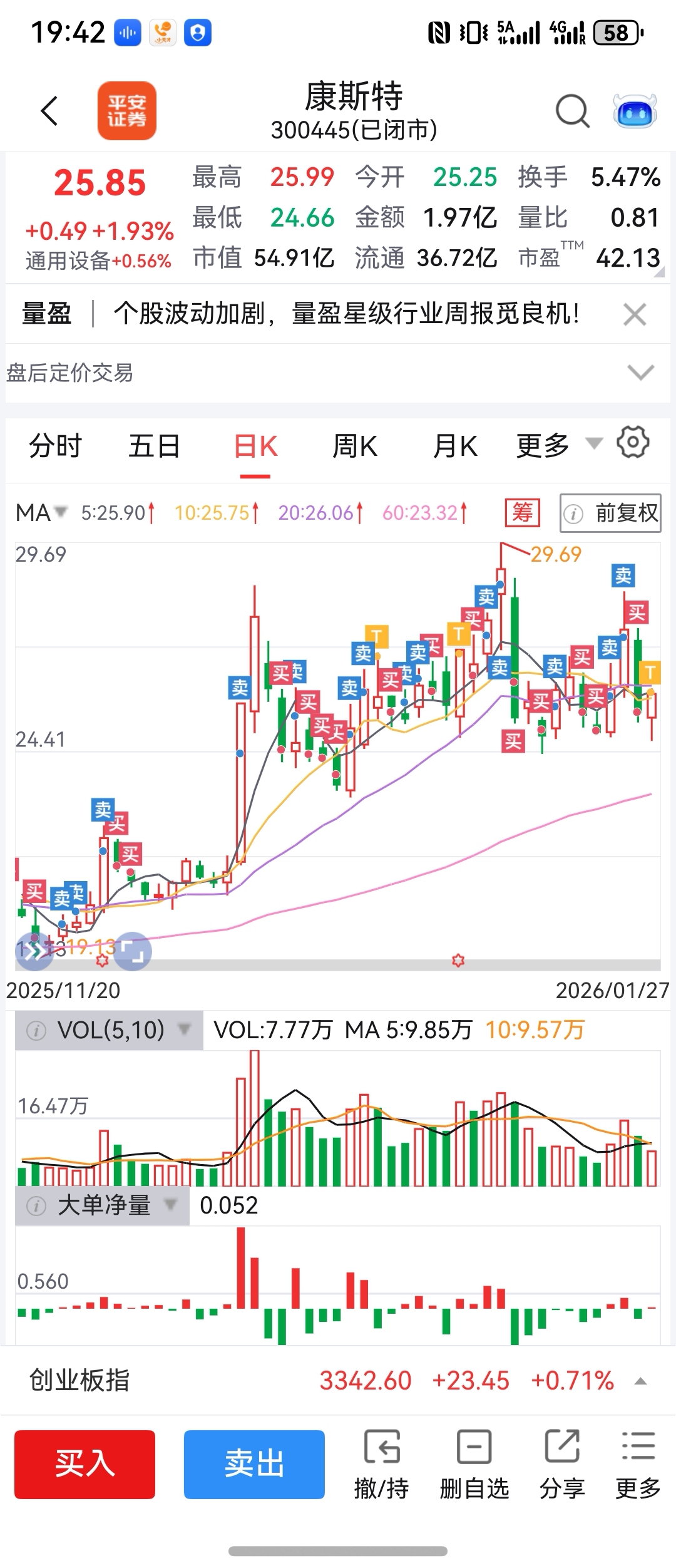676x1568 pixels.
Task: Select the 日K tab
Action: pos(255,446)
